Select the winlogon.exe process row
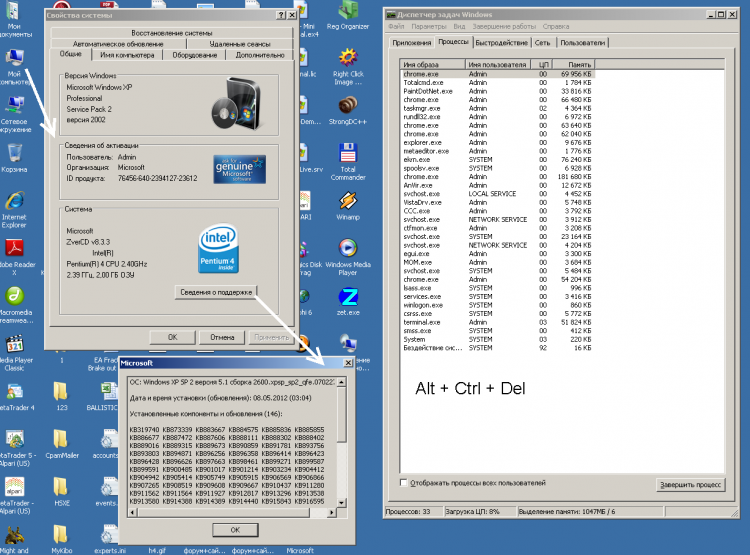 click(x=497, y=305)
